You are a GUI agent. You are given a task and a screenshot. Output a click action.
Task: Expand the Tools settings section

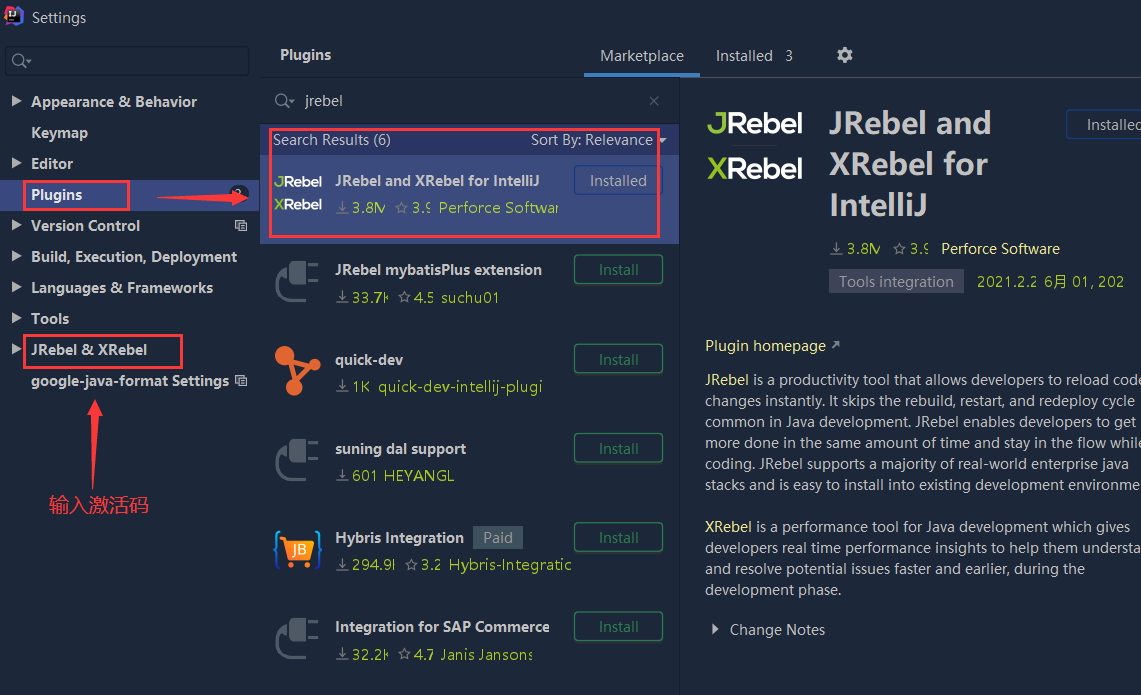16,318
